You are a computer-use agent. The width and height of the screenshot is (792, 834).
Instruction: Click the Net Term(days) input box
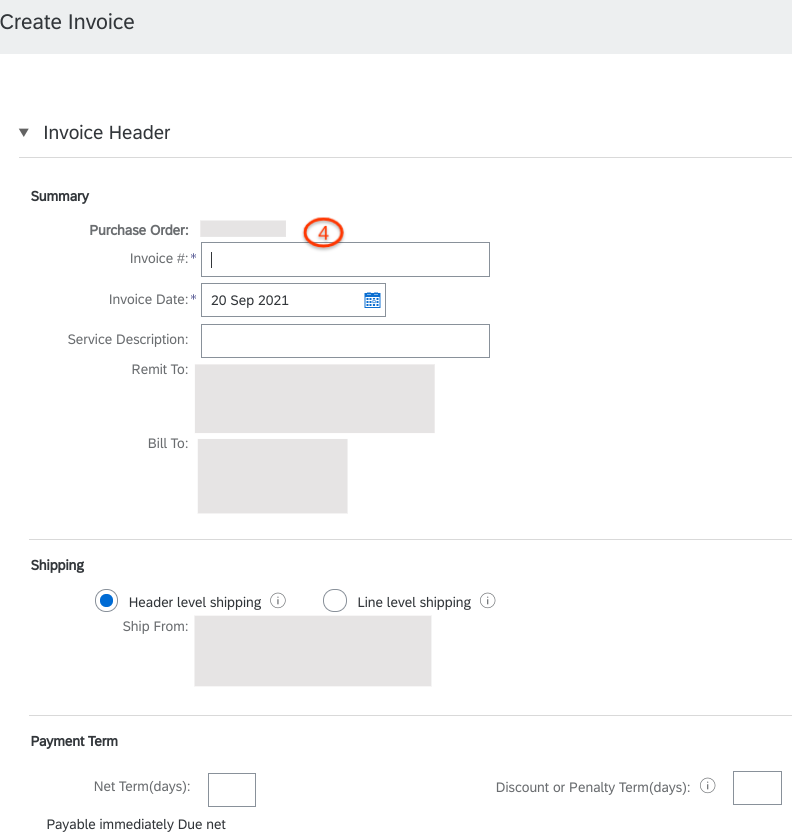232,790
